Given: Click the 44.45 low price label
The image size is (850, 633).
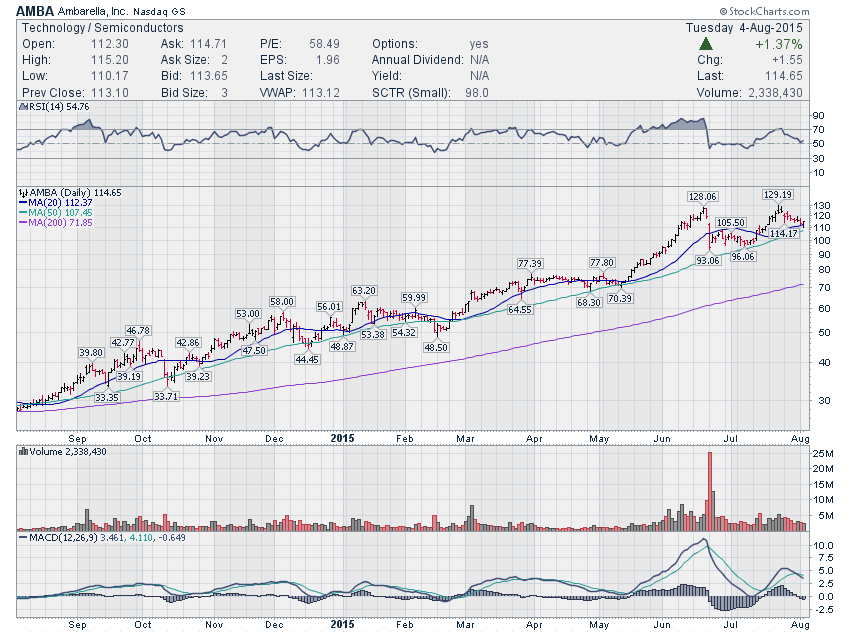Looking at the screenshot, I should click(307, 359).
